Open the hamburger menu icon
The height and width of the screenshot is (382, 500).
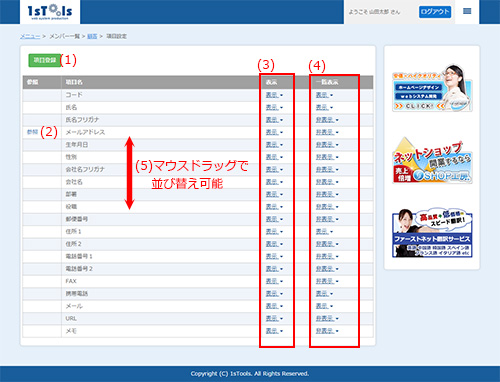pyautogui.click(x=467, y=12)
